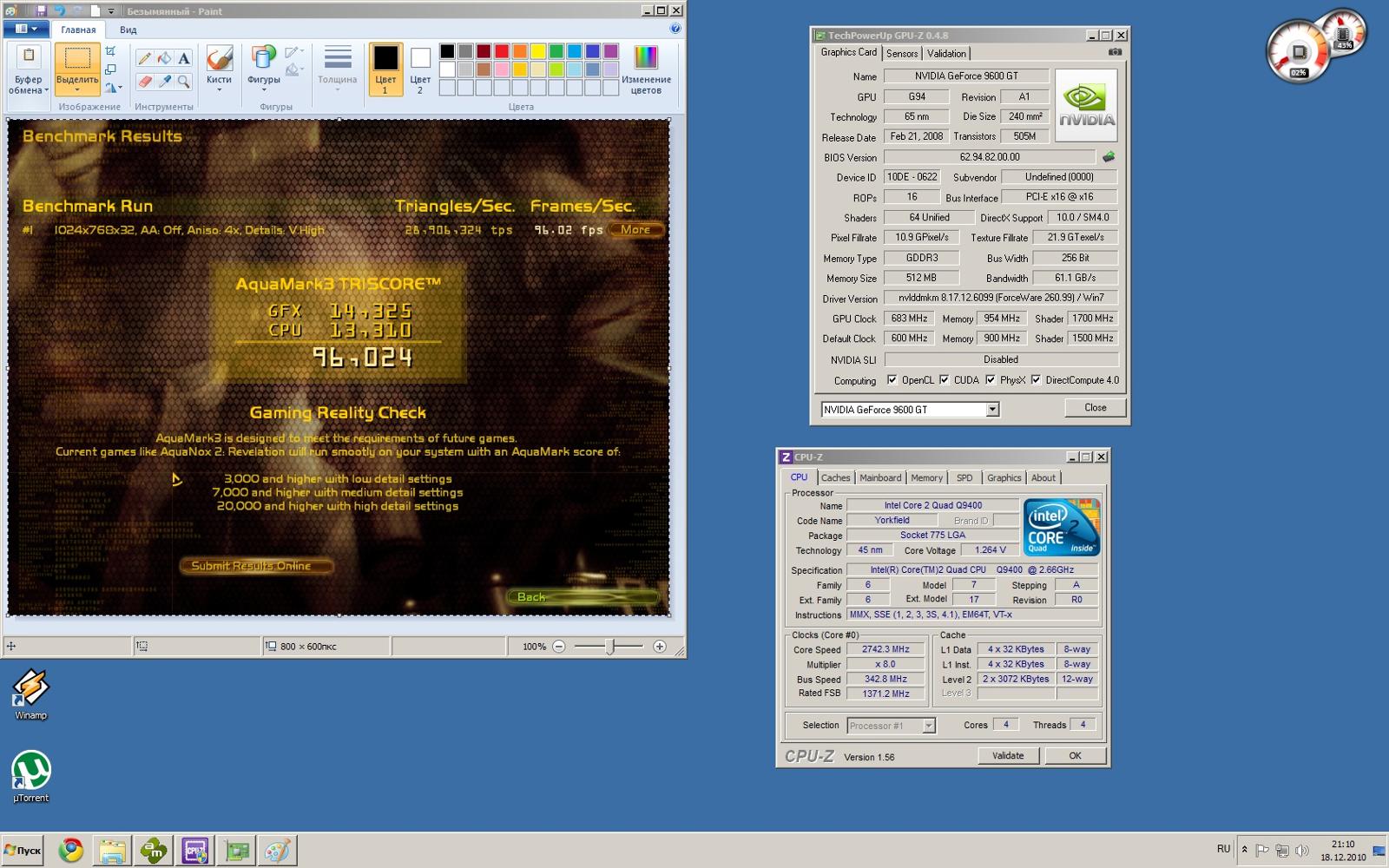This screenshot has height=868, width=1389.
Task: Toggle the OpenCL checkbox in GPU-Z
Action: click(892, 380)
